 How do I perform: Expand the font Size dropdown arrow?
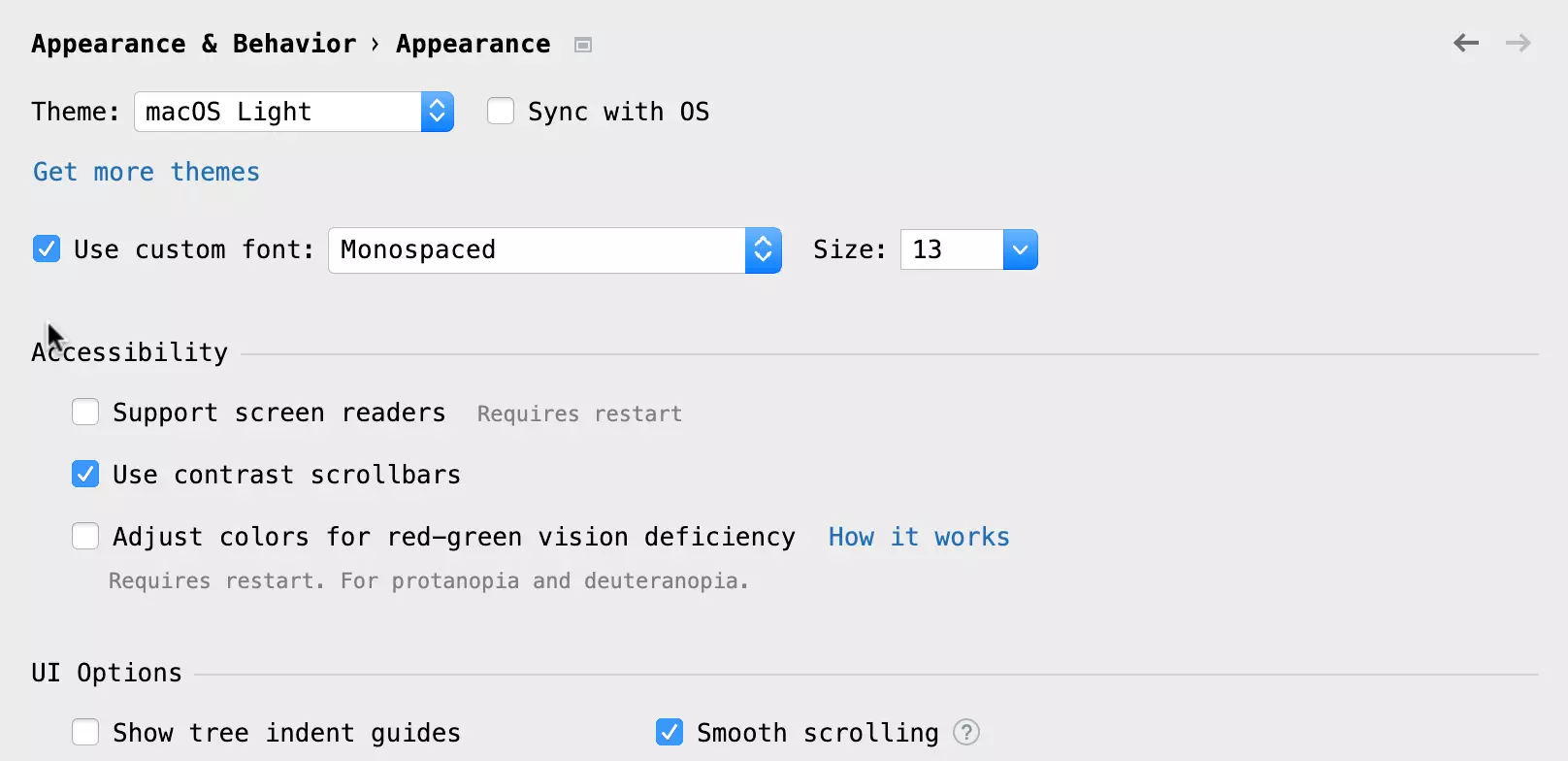pyautogui.click(x=1020, y=250)
